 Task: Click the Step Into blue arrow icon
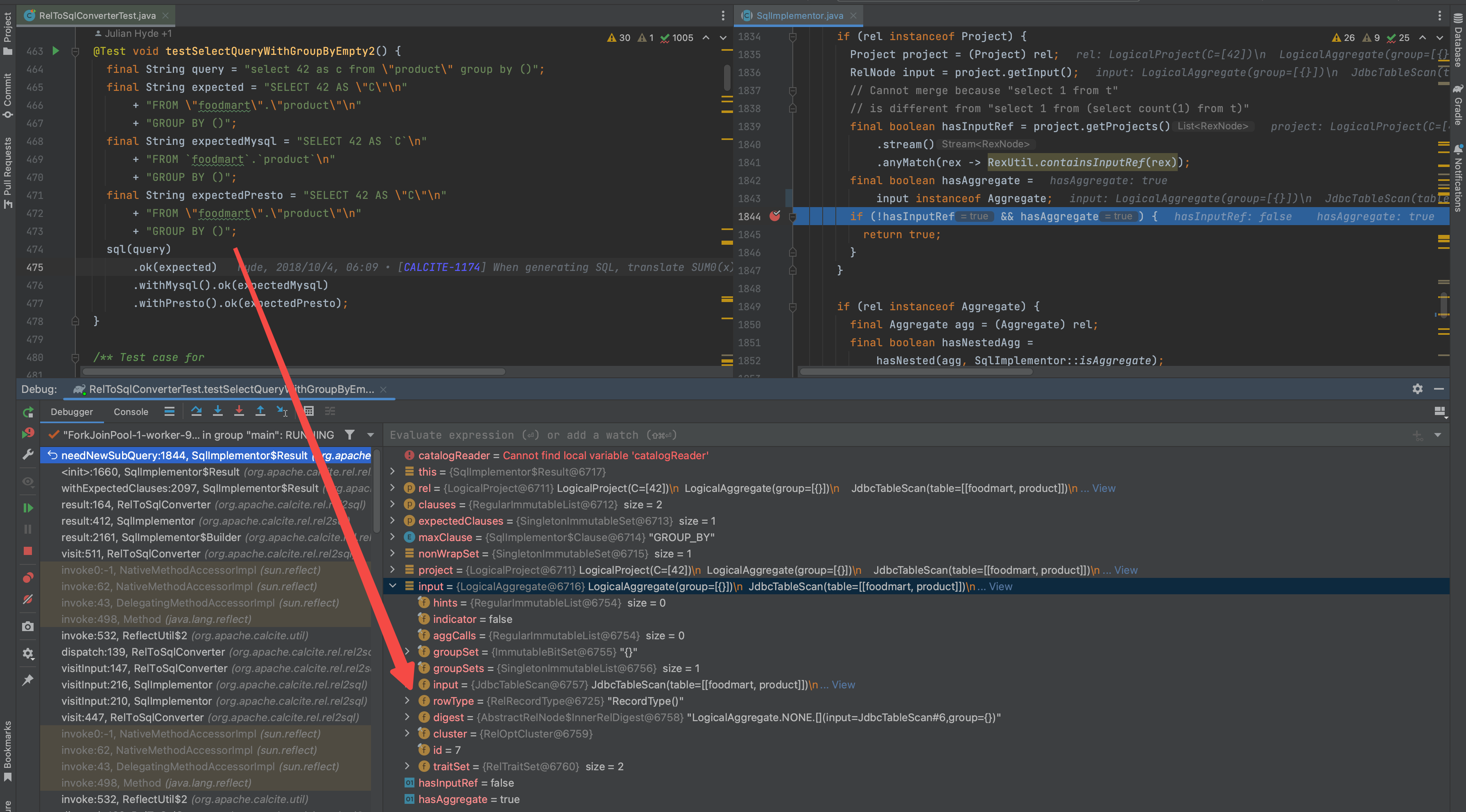coord(217,411)
